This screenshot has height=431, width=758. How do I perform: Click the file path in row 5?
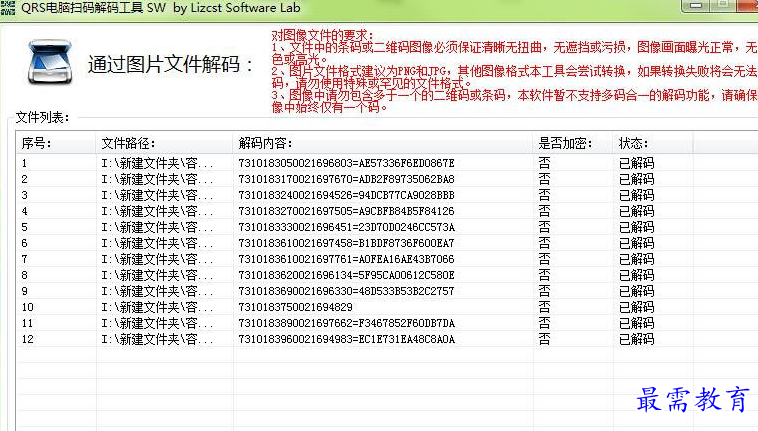tap(157, 227)
